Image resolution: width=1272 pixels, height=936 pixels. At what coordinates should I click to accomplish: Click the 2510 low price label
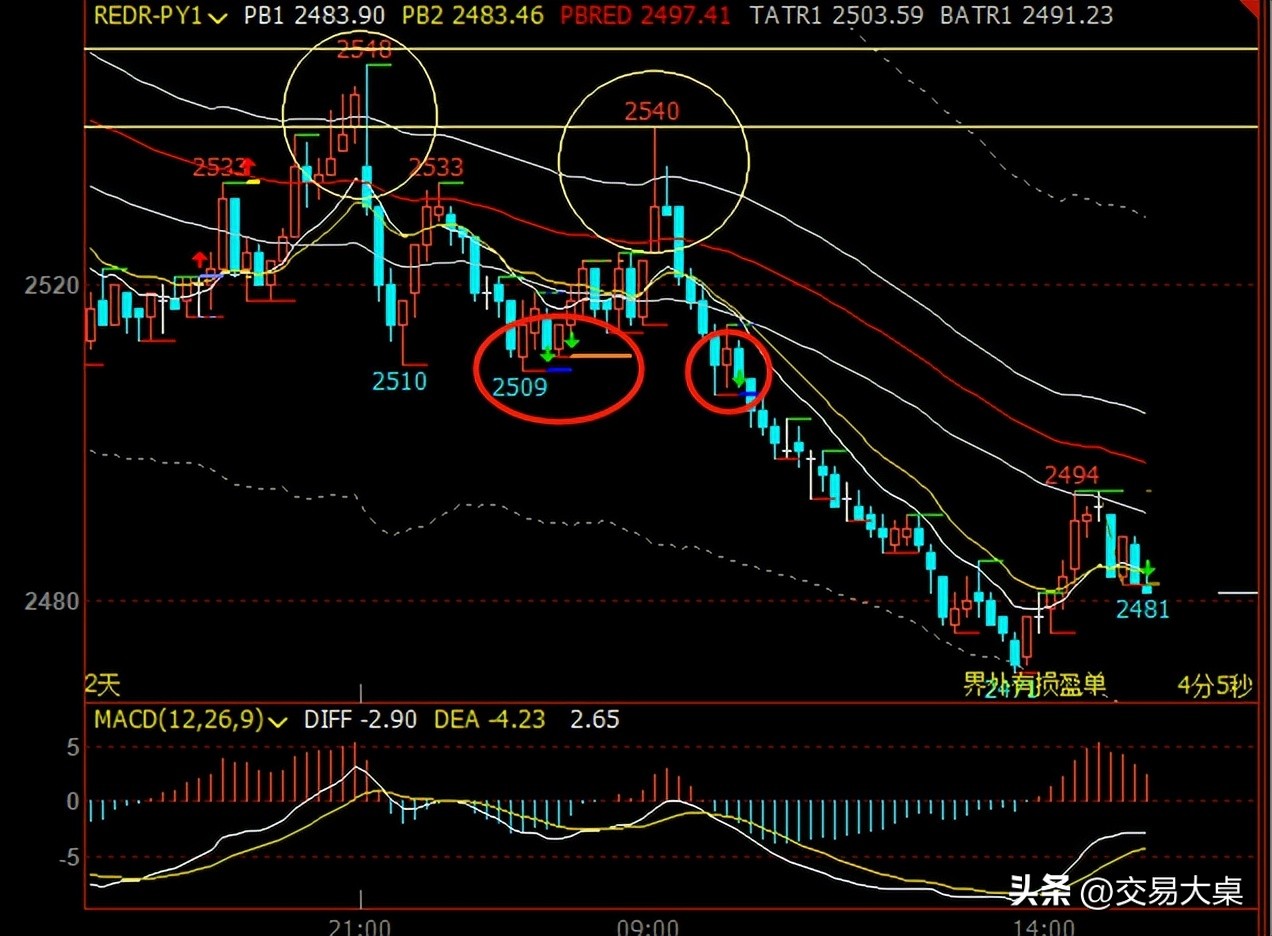(x=400, y=381)
